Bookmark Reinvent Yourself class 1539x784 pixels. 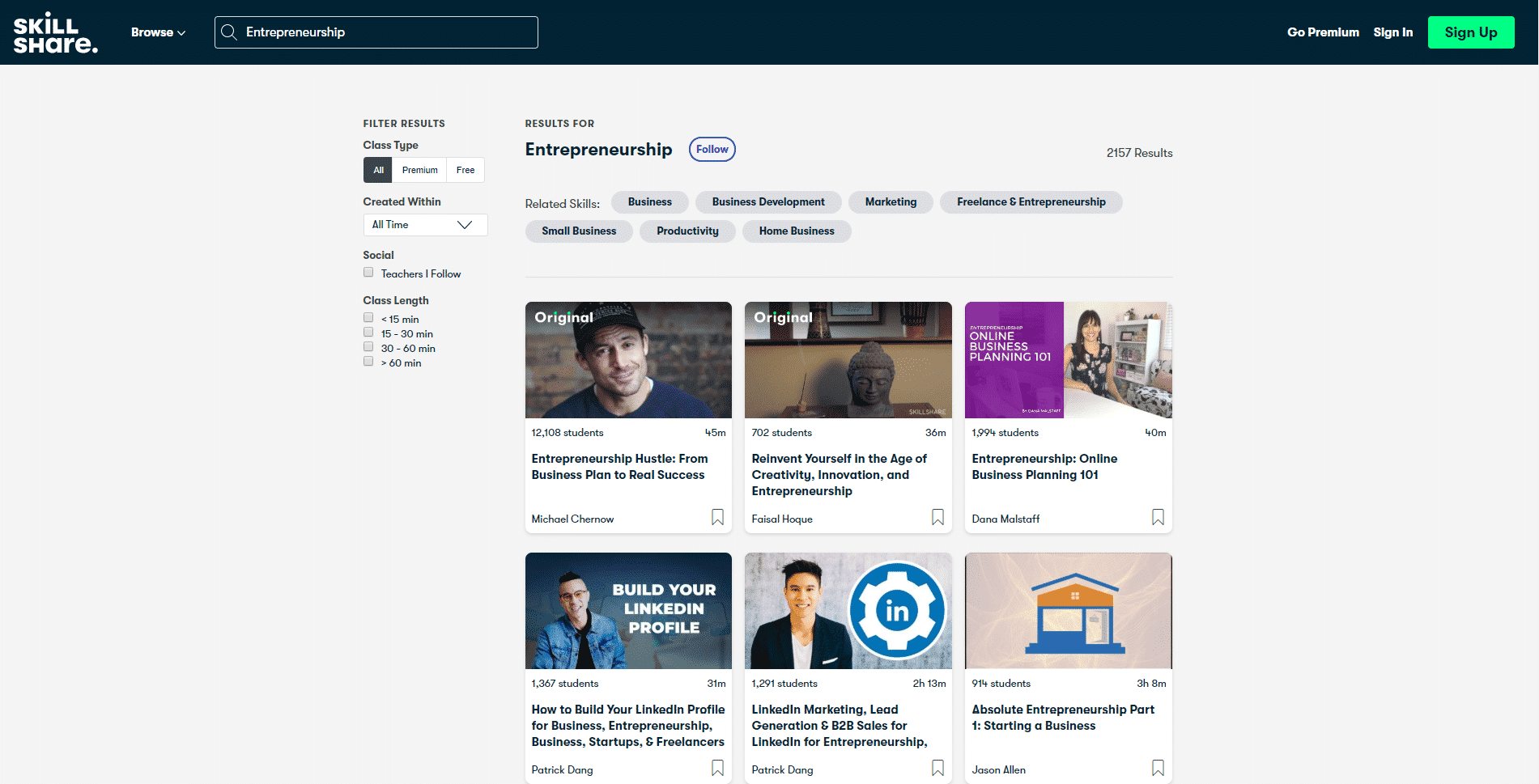tap(937, 517)
